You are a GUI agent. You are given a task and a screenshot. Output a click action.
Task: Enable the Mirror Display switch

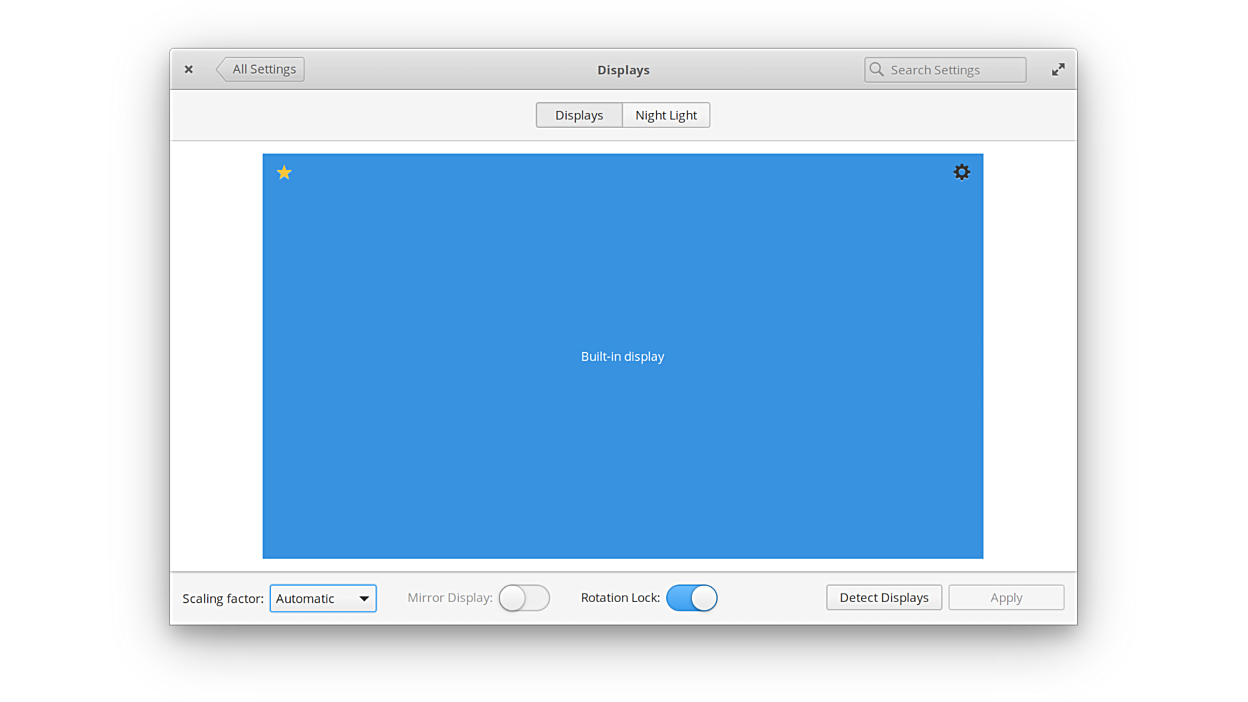click(524, 598)
